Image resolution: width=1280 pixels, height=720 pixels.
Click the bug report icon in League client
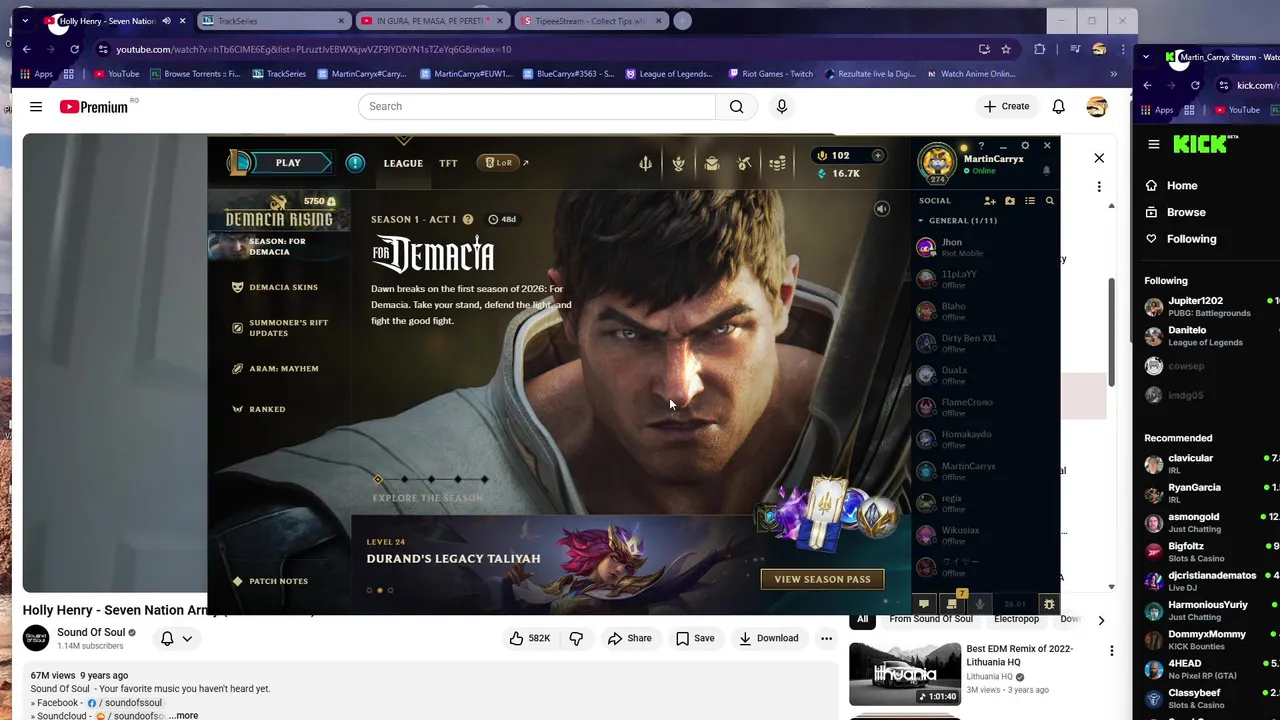coord(1049,604)
